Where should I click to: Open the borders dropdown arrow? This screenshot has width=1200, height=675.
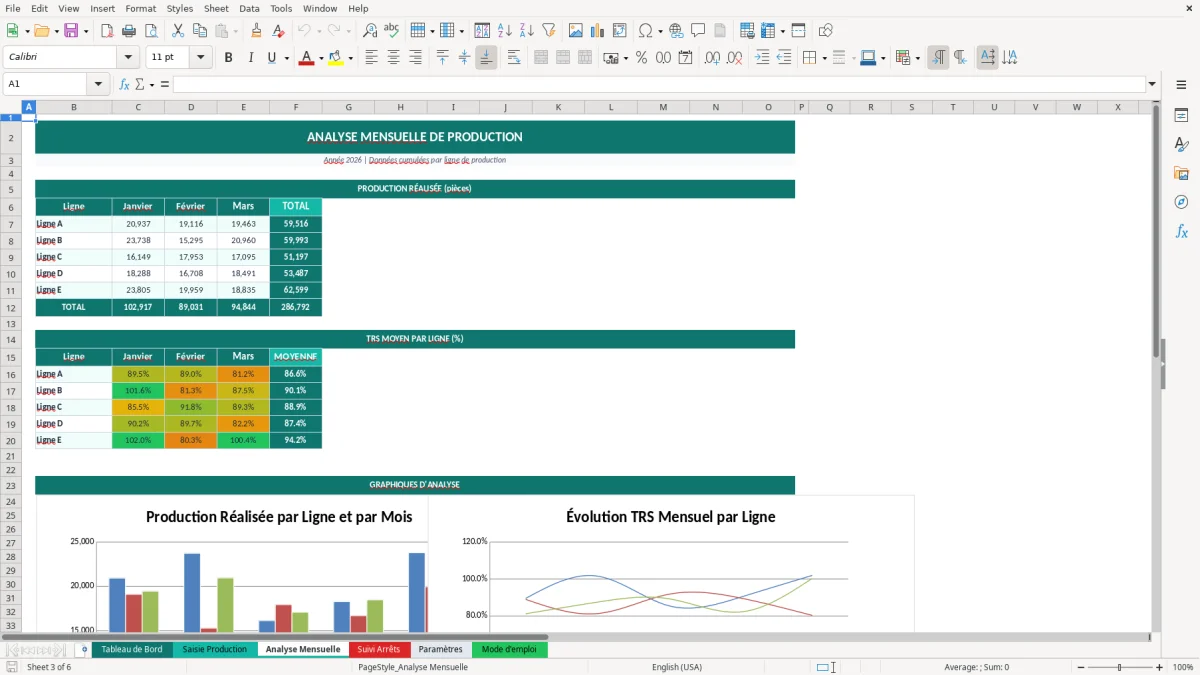[826, 58]
